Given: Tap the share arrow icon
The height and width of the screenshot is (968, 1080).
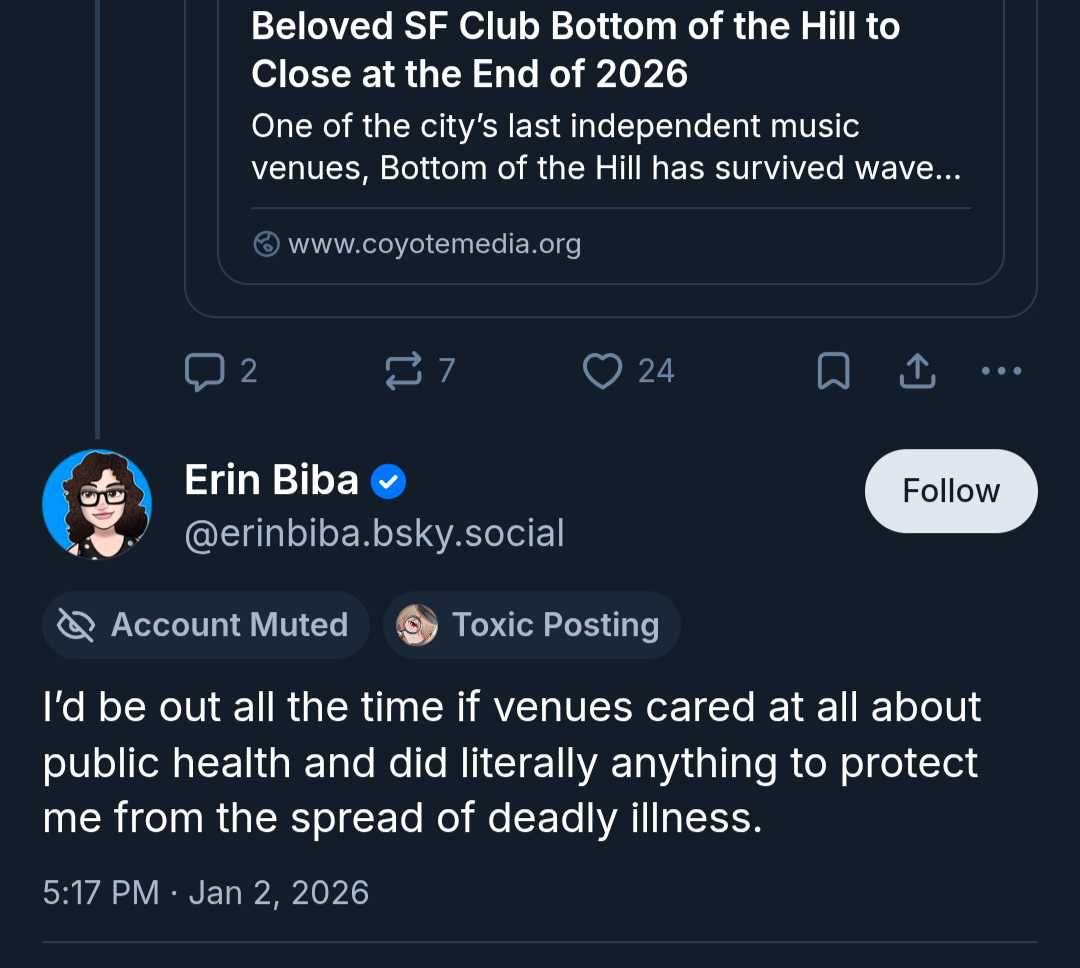Looking at the screenshot, I should coord(917,372).
